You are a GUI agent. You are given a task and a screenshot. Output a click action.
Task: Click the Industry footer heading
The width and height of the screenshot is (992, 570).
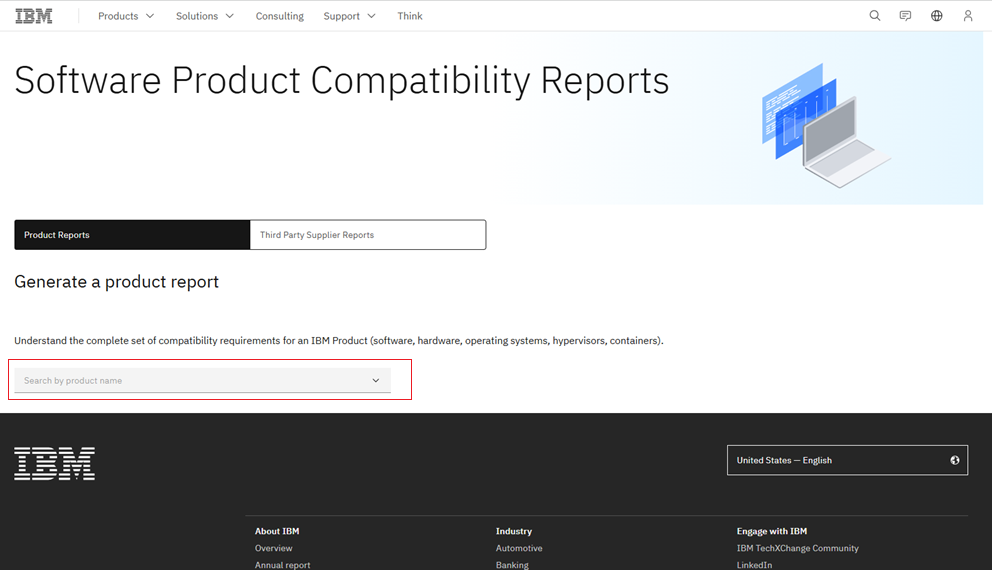pos(514,531)
